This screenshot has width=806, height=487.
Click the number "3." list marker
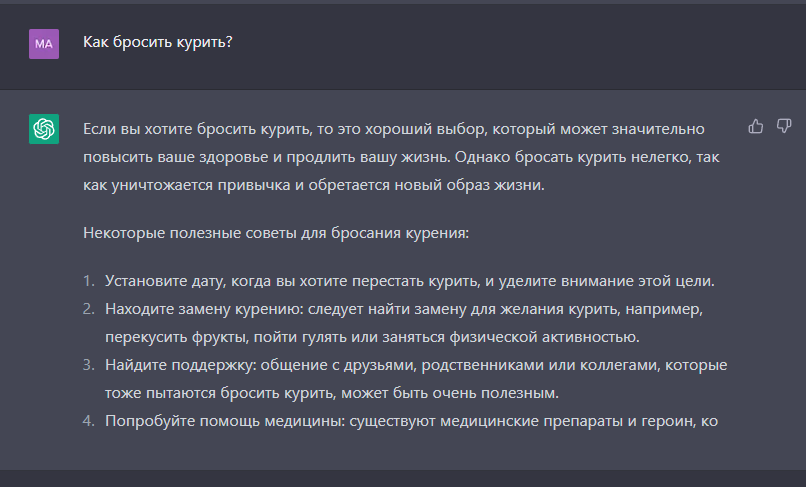[x=89, y=364]
